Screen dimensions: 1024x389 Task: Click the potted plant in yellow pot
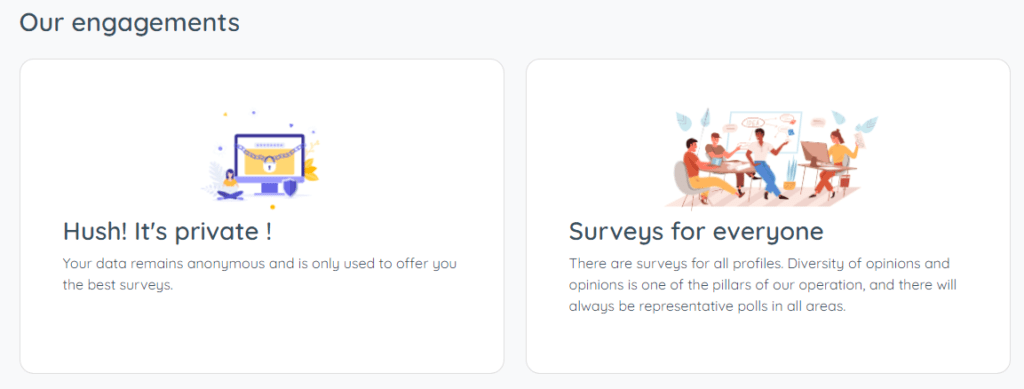[x=790, y=174]
